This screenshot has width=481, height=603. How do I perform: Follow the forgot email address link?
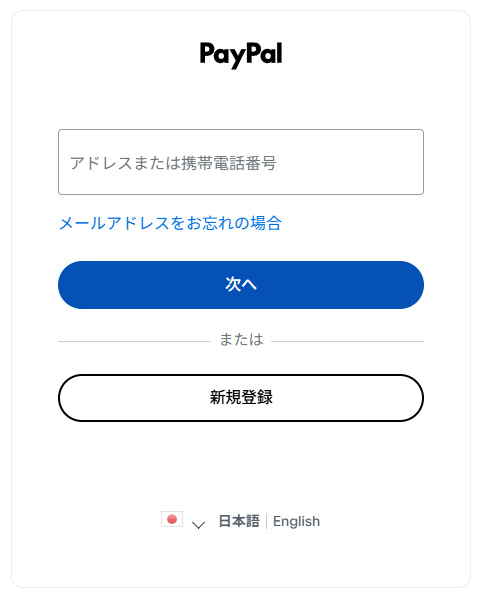click(x=170, y=223)
